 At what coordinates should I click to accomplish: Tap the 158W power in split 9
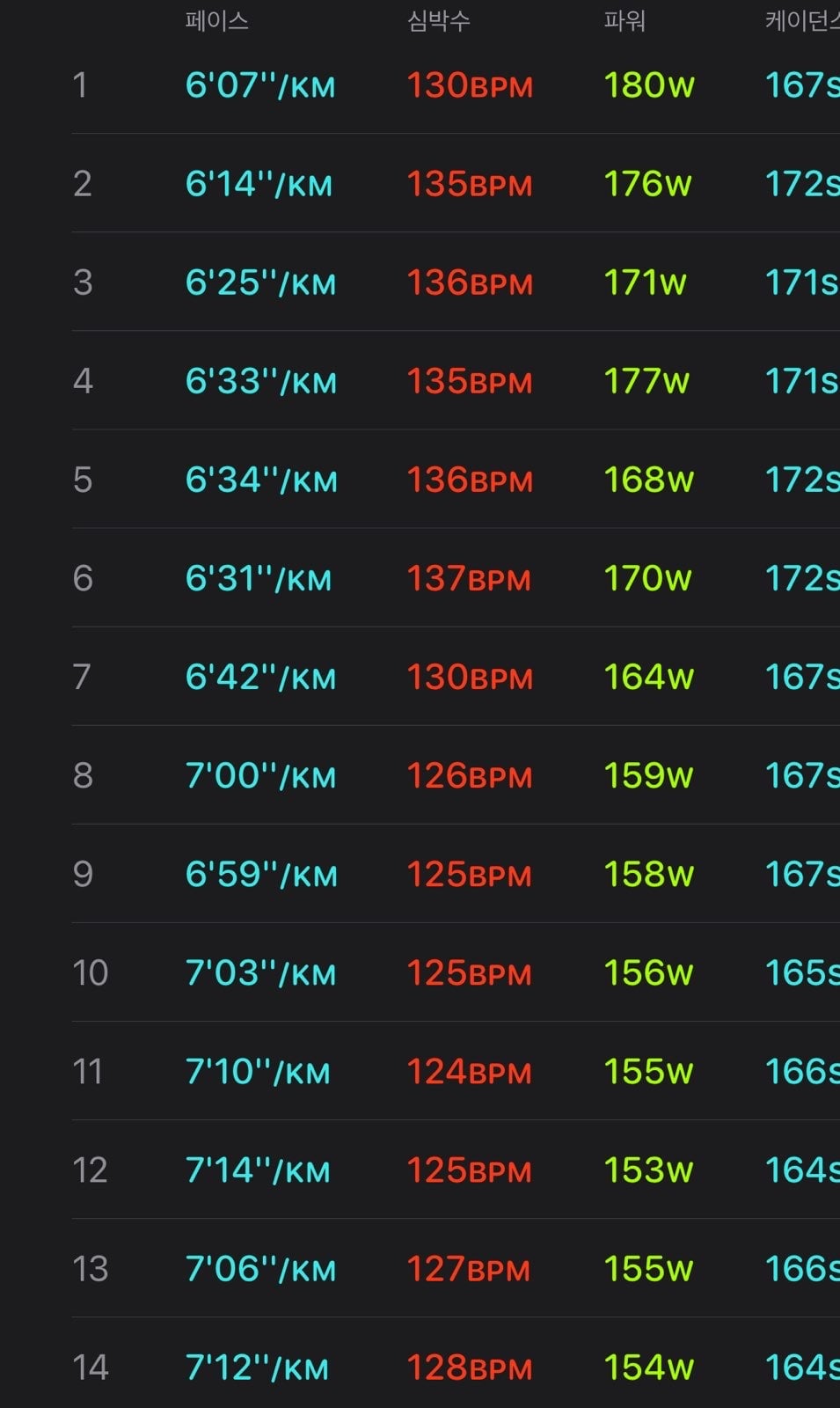coord(648,874)
